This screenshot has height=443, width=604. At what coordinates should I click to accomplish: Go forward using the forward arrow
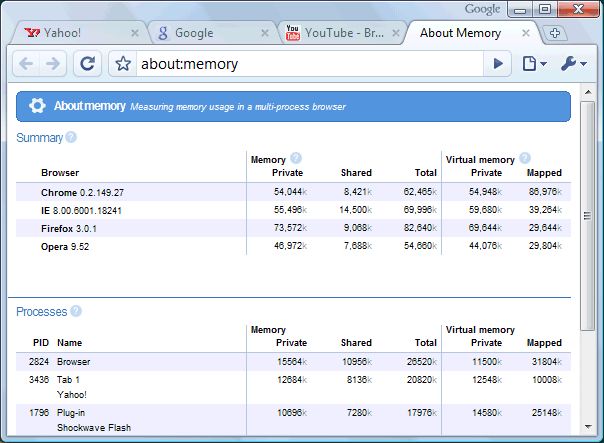[52, 64]
